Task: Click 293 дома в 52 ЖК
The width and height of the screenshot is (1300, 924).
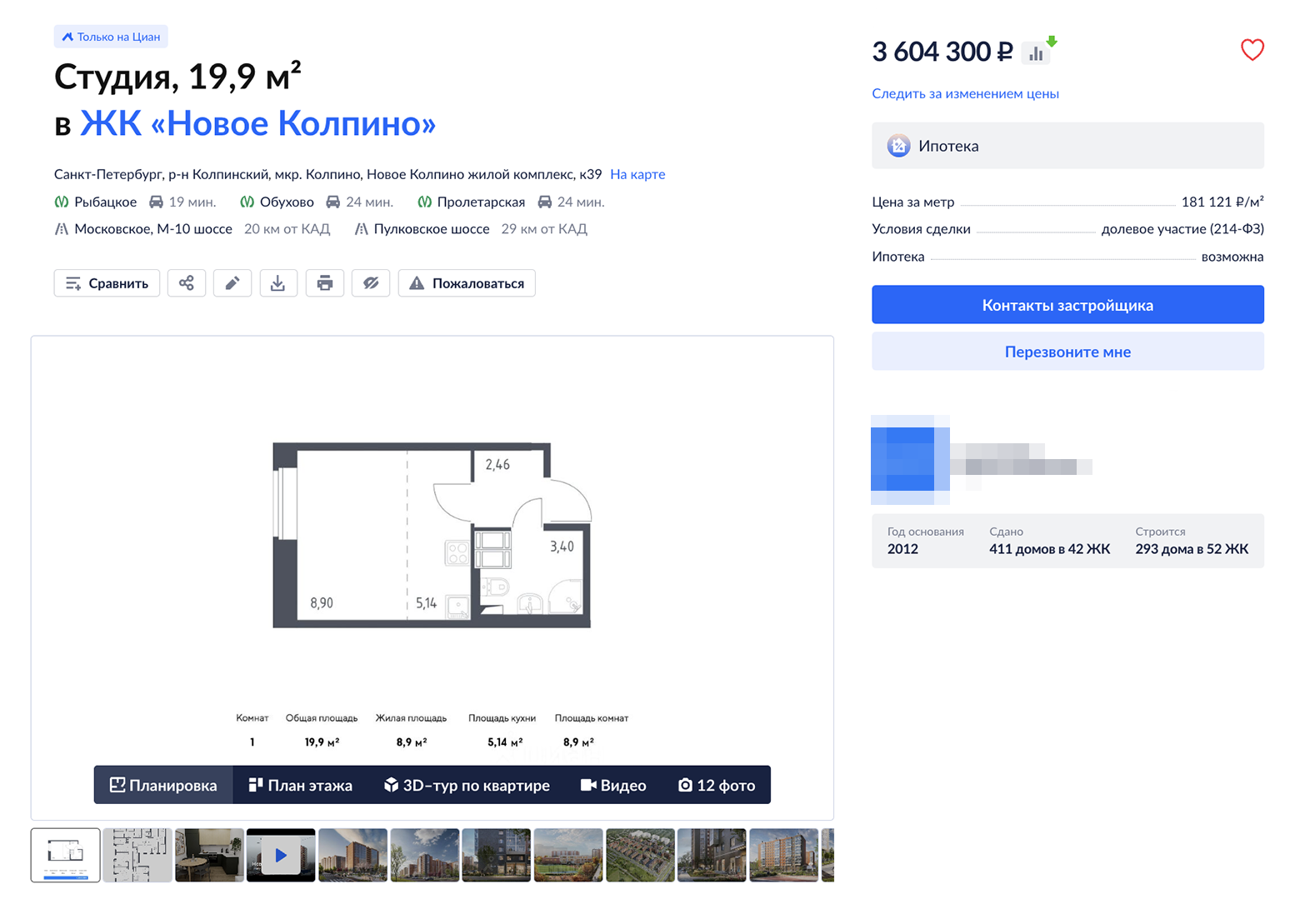Action: (1192, 548)
